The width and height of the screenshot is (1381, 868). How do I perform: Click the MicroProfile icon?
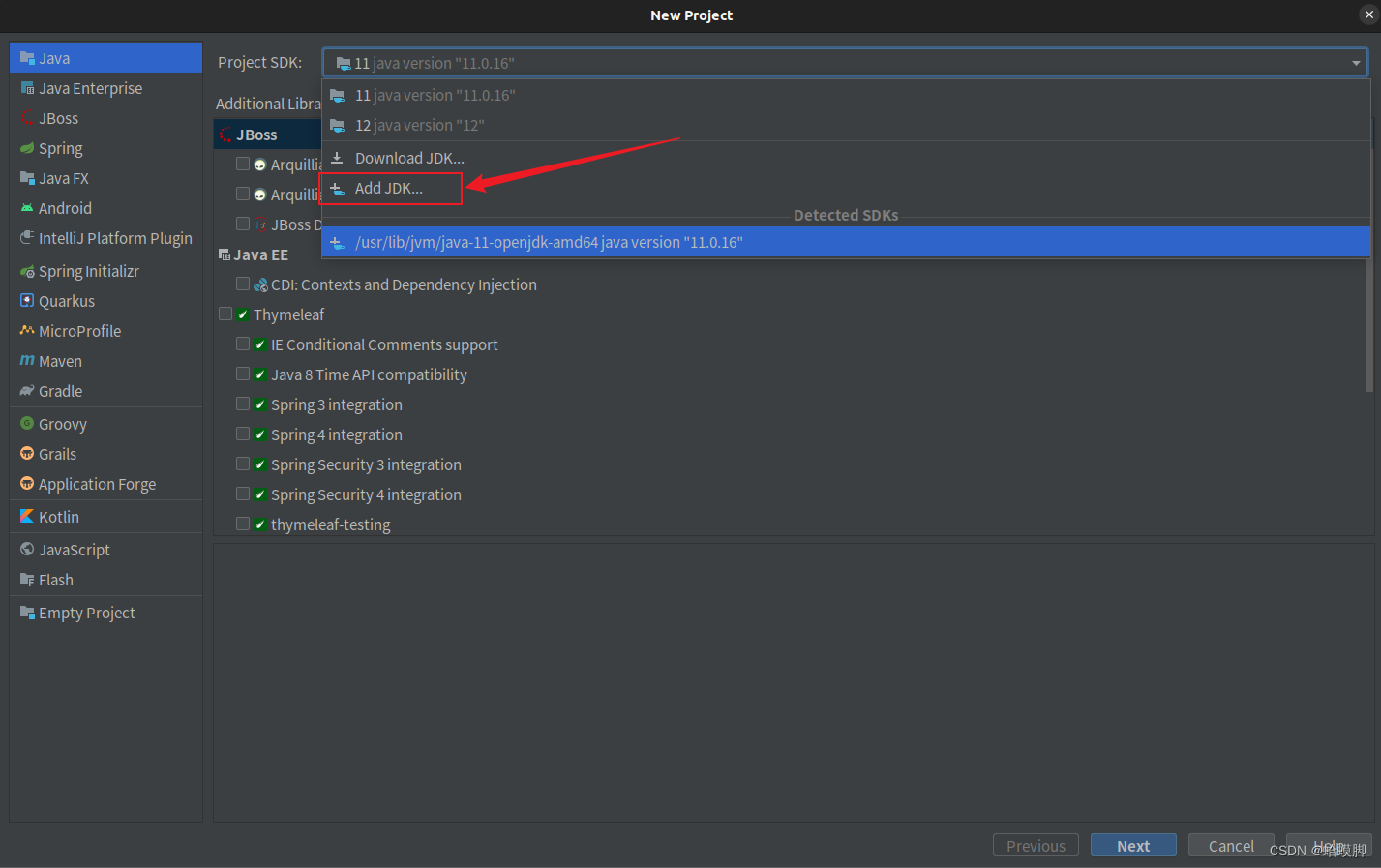tap(27, 331)
